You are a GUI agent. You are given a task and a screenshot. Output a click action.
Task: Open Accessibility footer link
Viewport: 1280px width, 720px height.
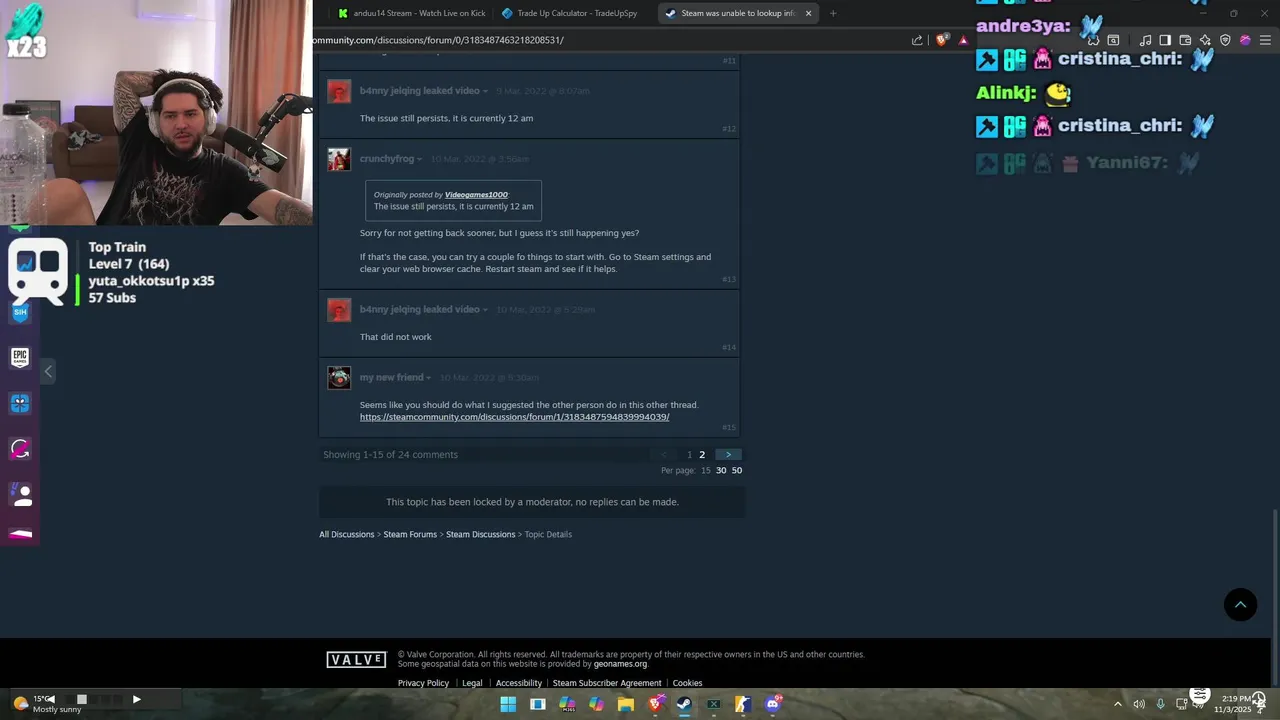coord(519,683)
